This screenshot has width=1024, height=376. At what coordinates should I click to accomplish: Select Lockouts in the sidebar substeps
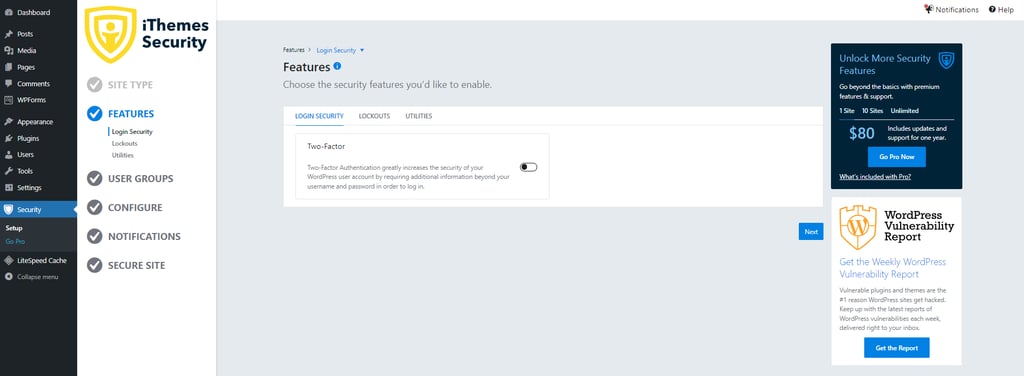point(125,144)
